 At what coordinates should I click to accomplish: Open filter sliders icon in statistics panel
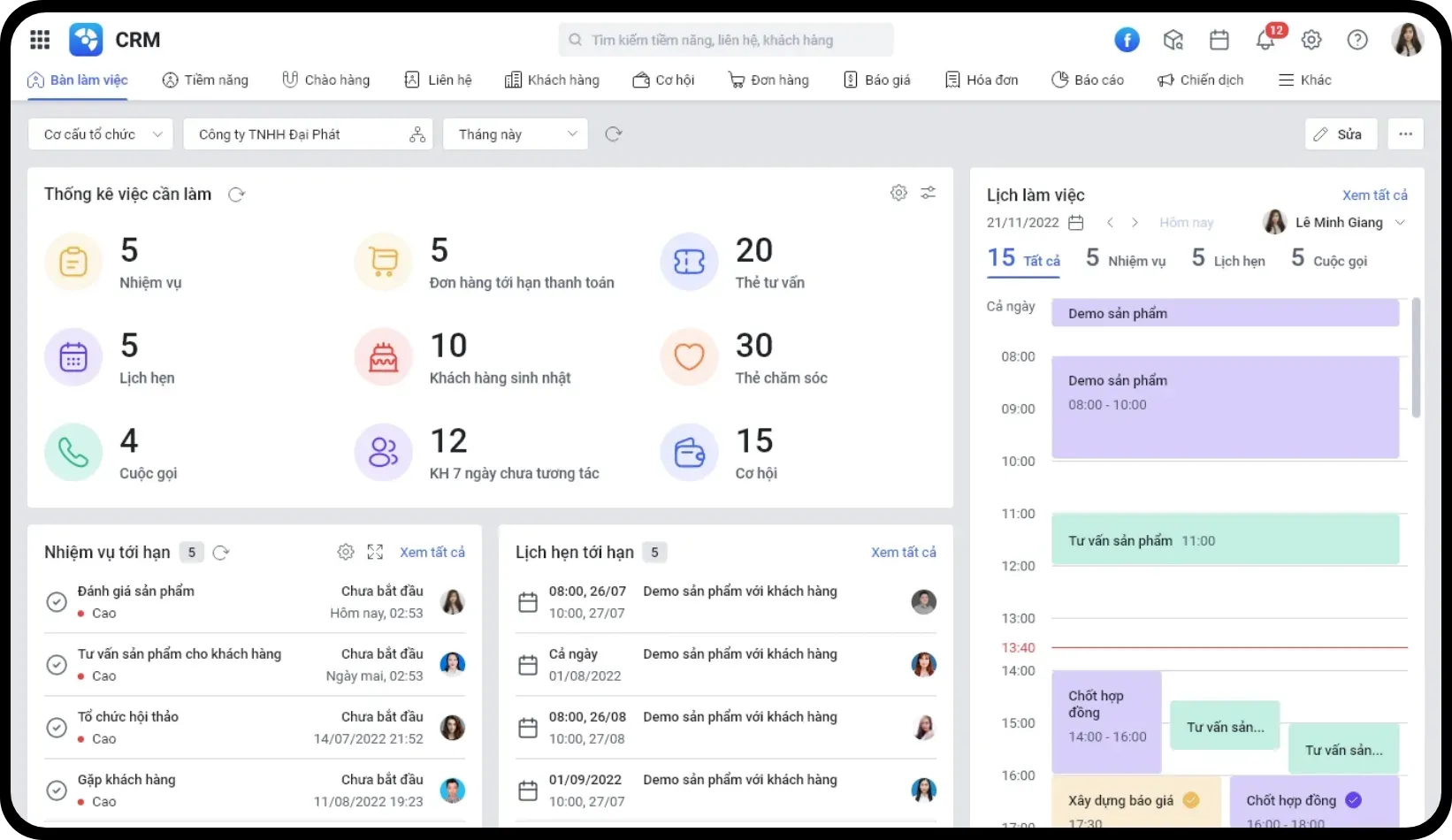tap(929, 193)
